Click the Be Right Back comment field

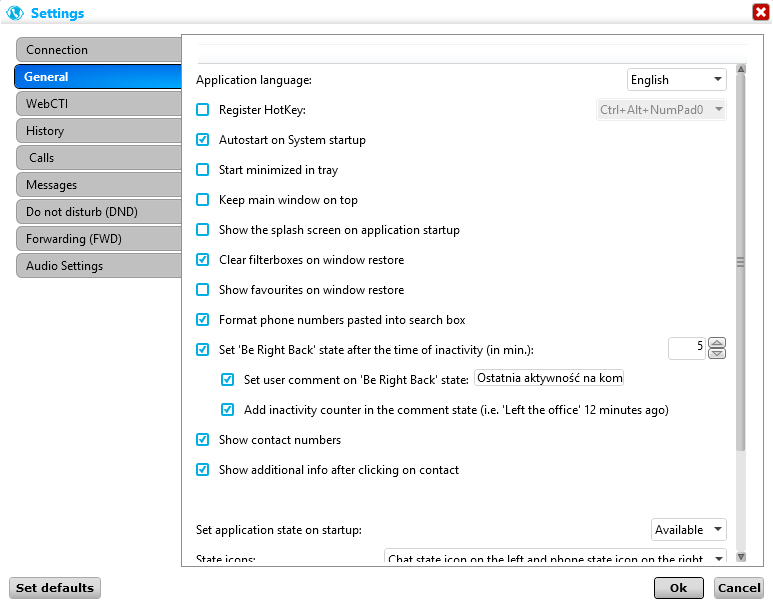point(549,379)
